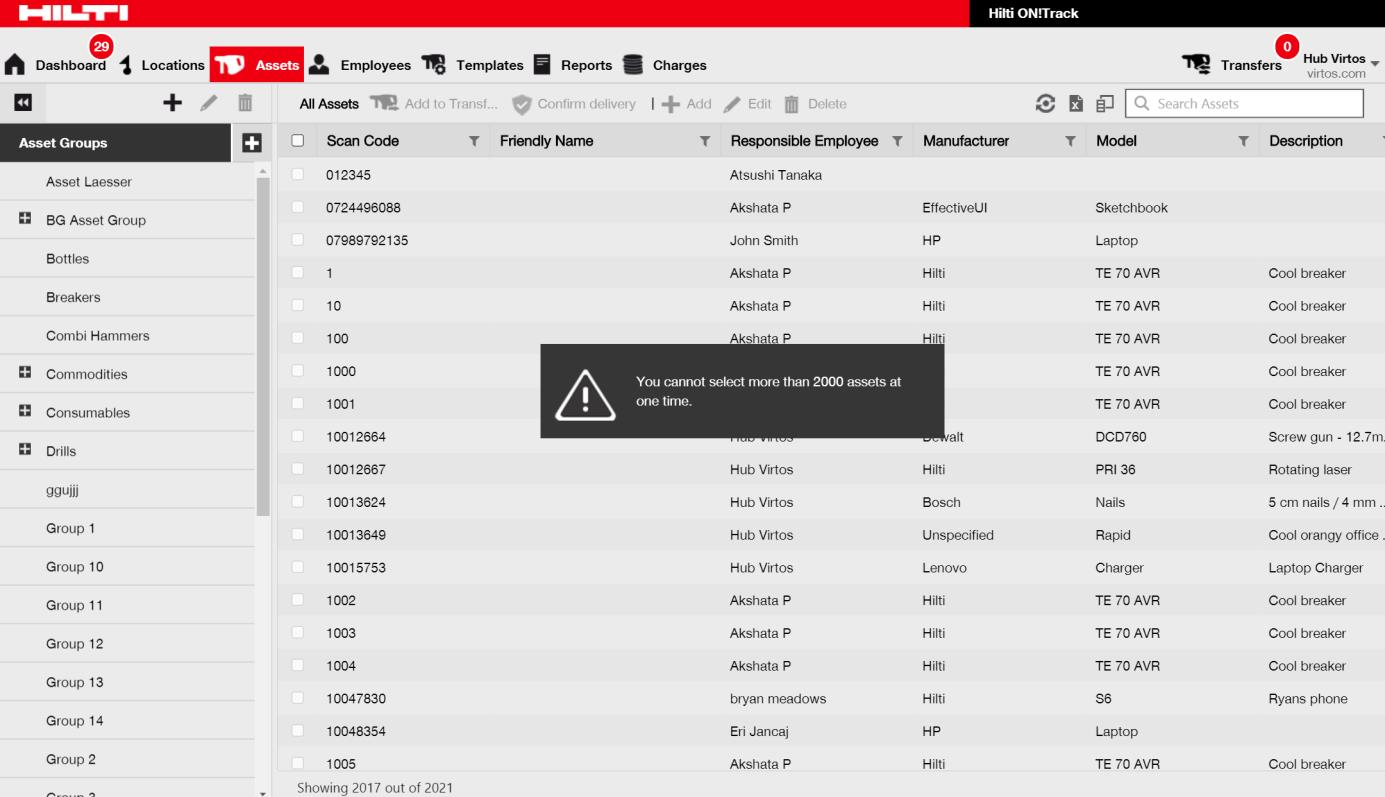Screen dimensions: 1385x797
Task: Open the Templates tab
Action: coord(490,65)
